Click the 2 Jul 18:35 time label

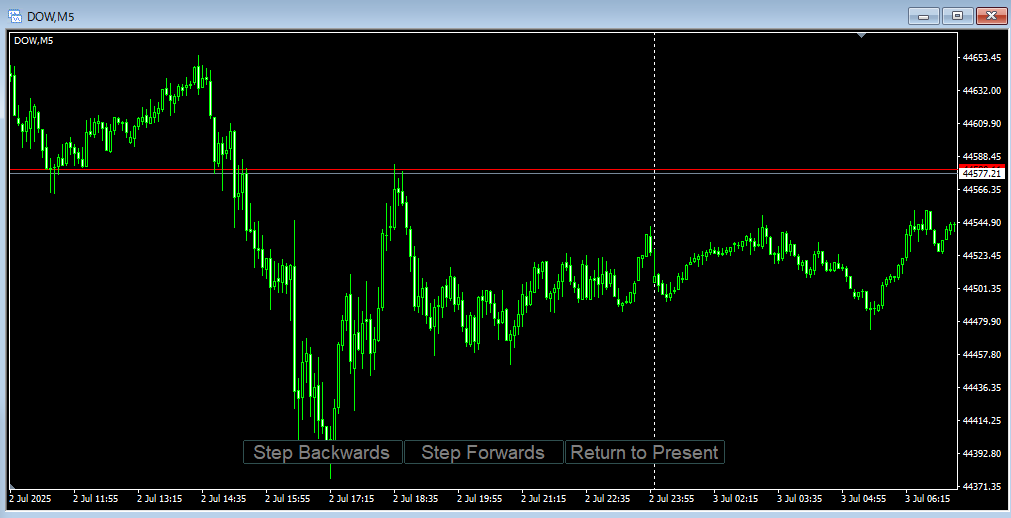click(417, 499)
